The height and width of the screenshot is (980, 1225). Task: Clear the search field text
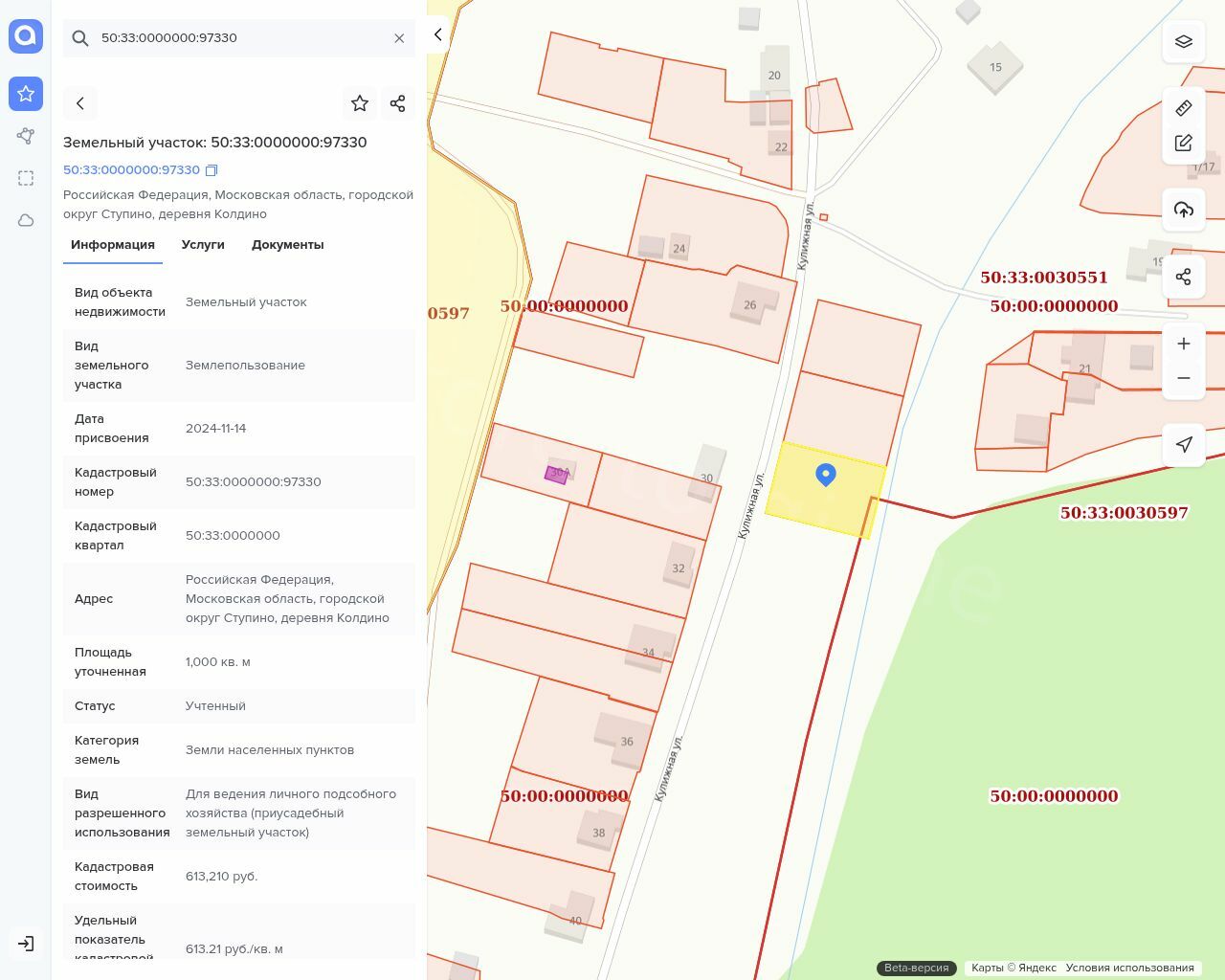[399, 38]
